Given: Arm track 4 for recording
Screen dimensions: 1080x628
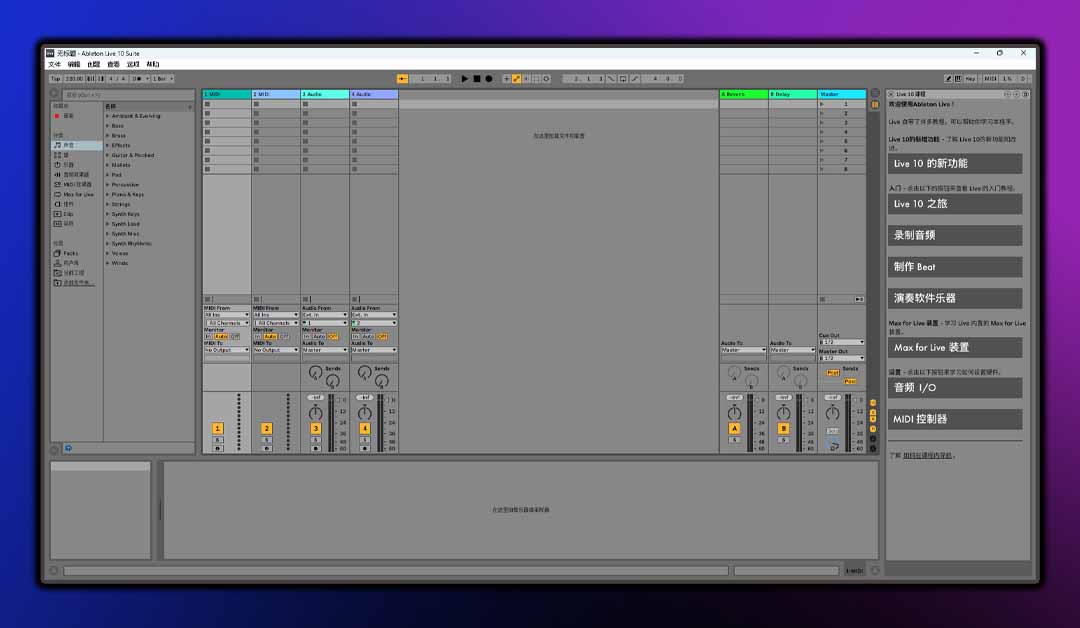Looking at the screenshot, I should pyautogui.click(x=365, y=448).
